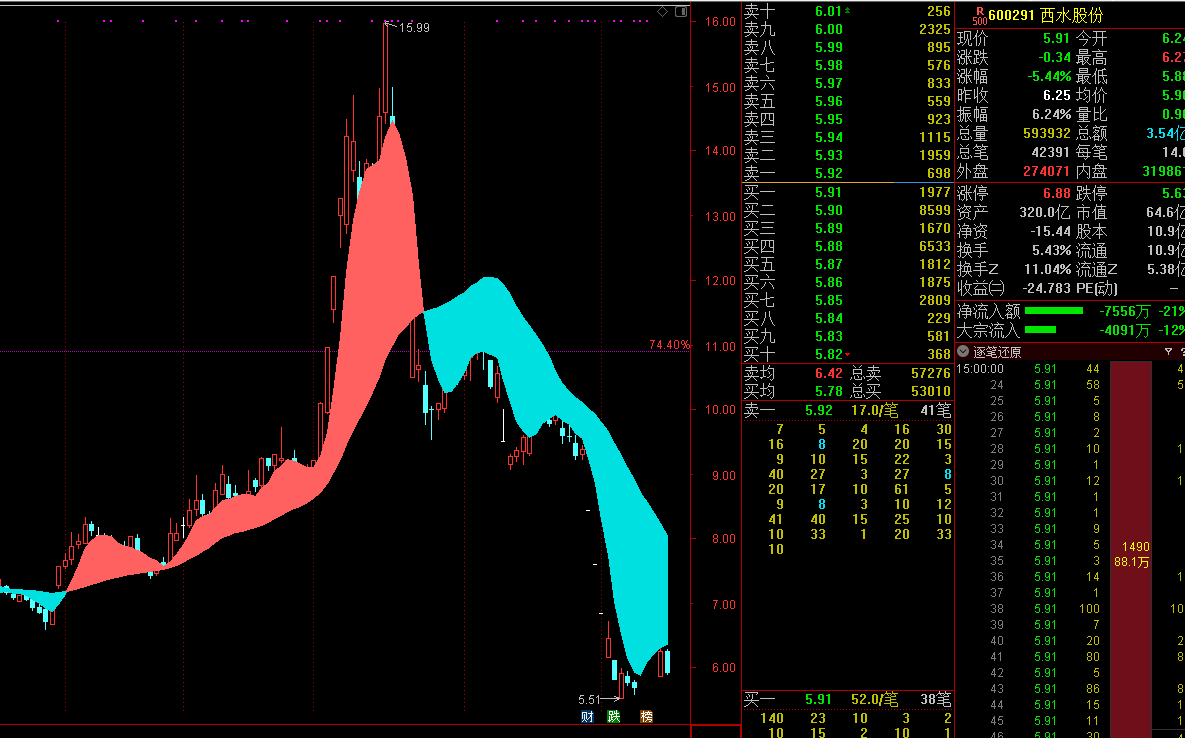Viewport: 1185px width, 738px height.
Task: Click stock title 600291 西水股份
Action: pyautogui.click(x=1037, y=15)
